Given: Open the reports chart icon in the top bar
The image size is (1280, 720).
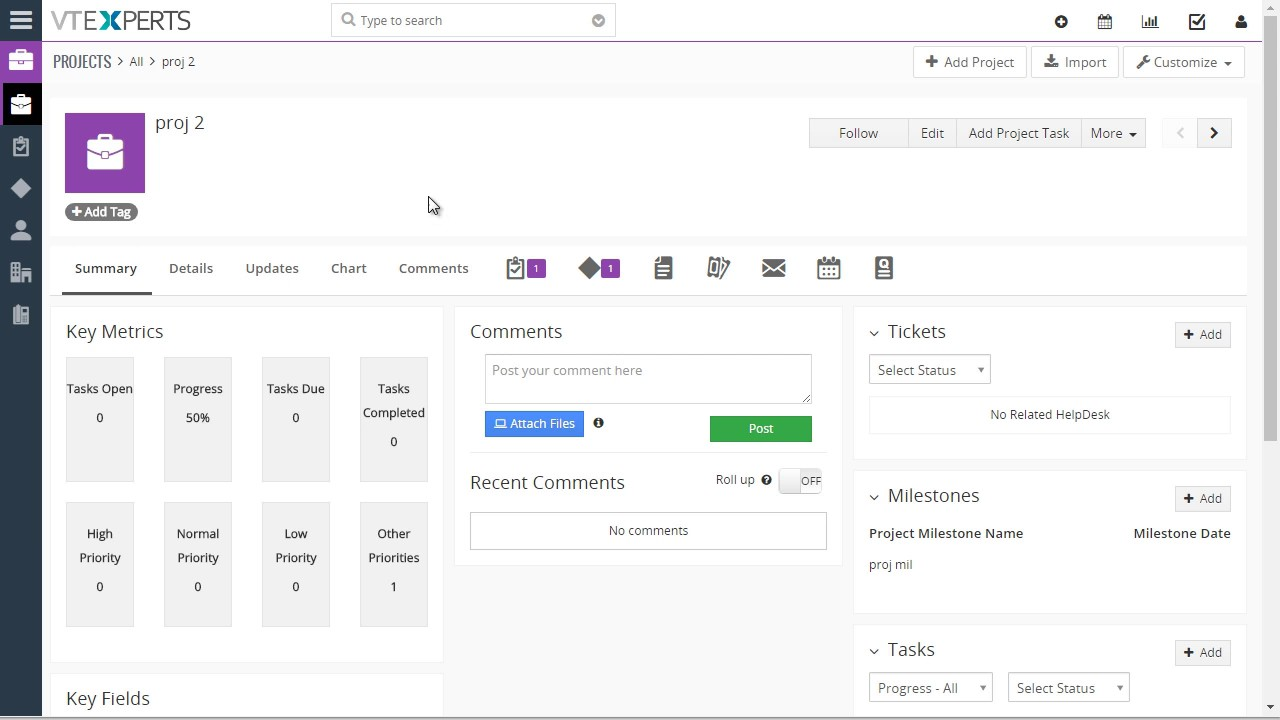Looking at the screenshot, I should click(x=1150, y=21).
